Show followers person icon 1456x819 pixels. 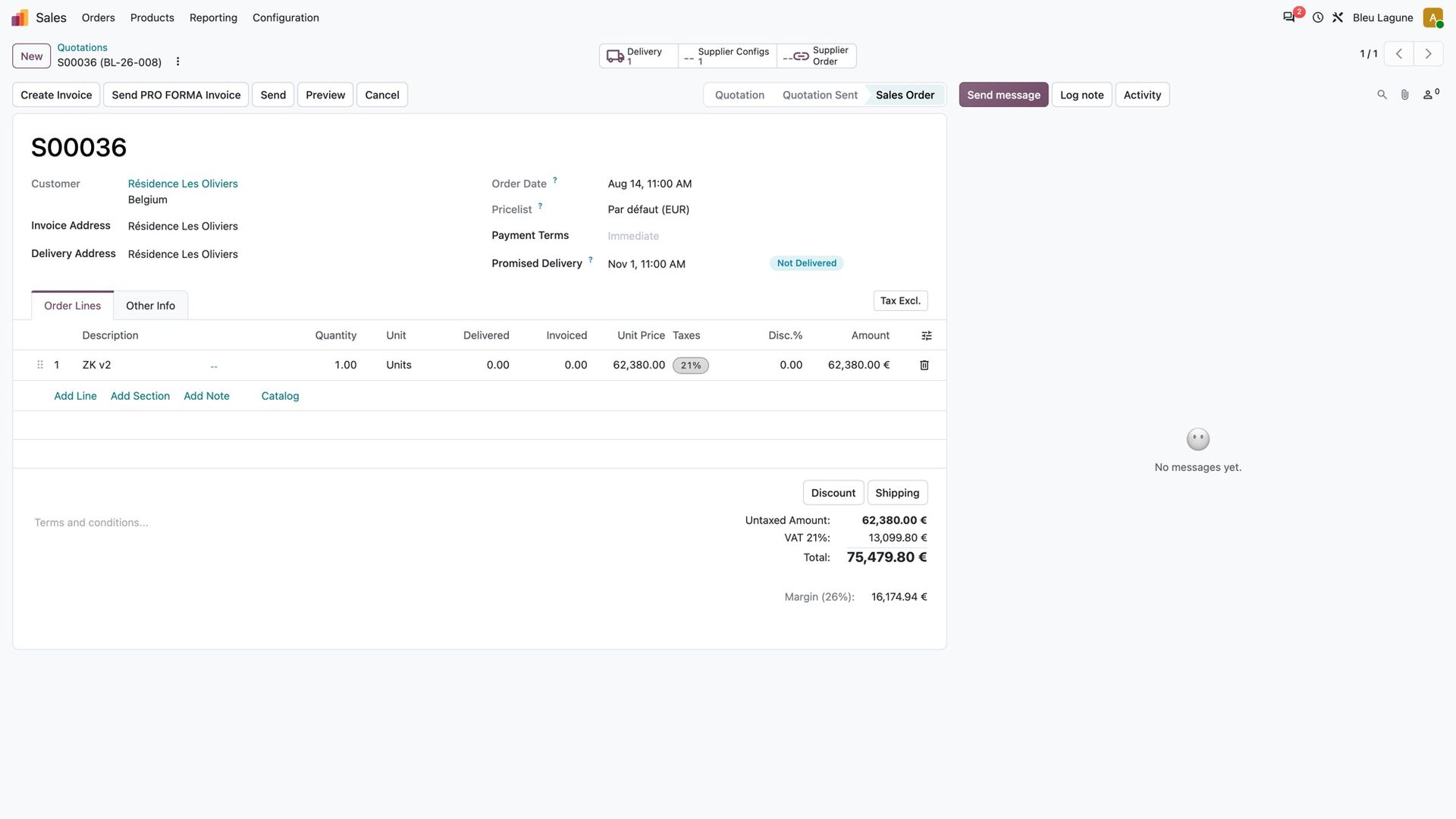(x=1431, y=94)
